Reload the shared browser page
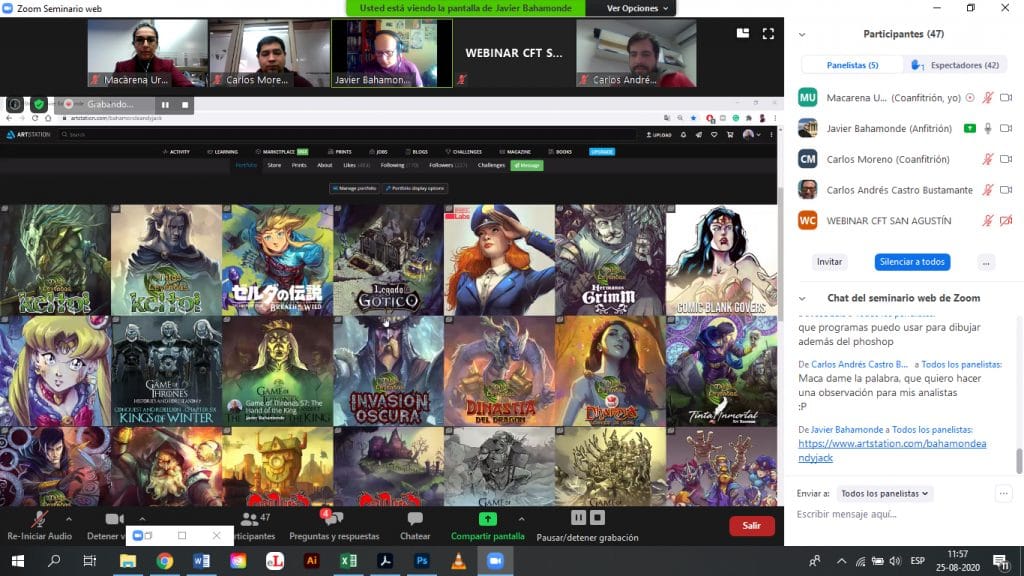This screenshot has width=1024, height=576. click(35, 118)
